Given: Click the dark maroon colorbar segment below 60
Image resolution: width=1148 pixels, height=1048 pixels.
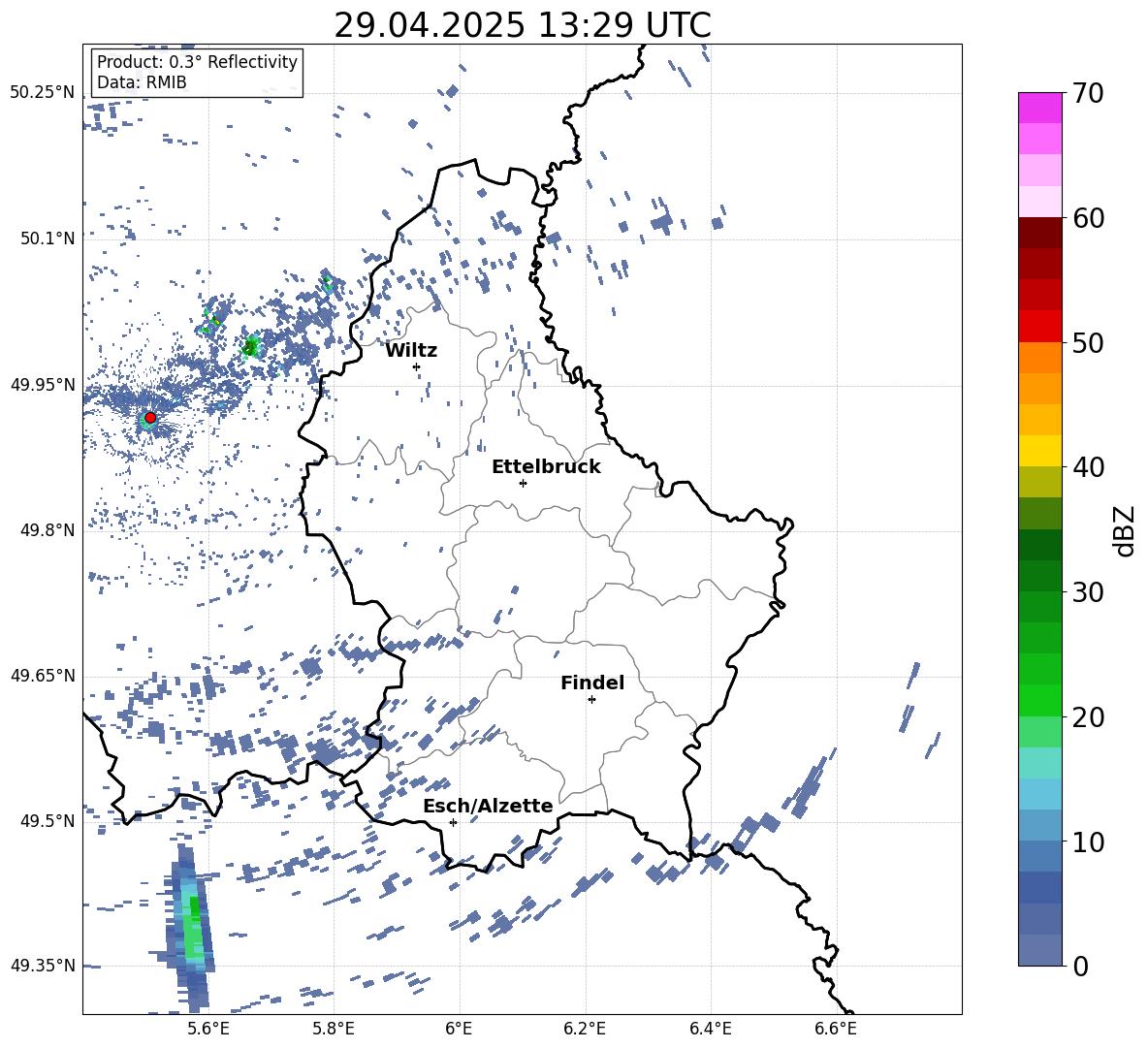Looking at the screenshot, I should coord(1039,234).
